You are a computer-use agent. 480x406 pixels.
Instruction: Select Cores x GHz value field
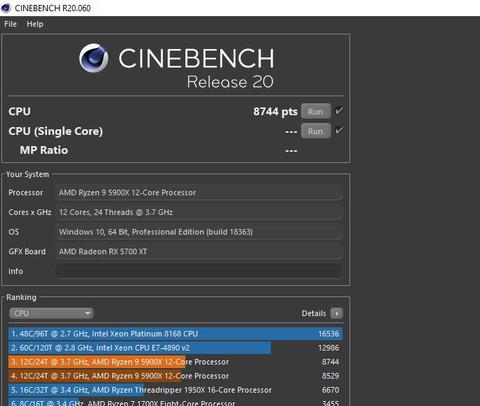[x=199, y=212]
